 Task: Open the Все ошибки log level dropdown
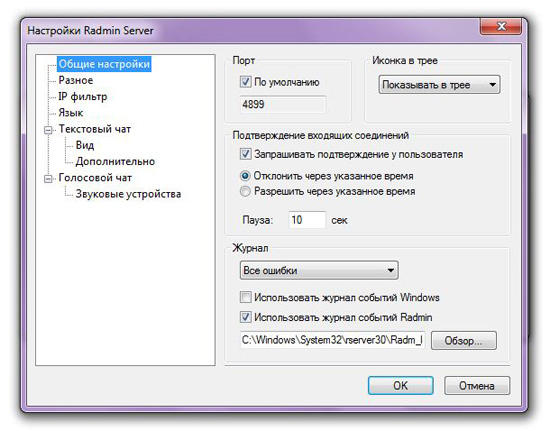(319, 270)
